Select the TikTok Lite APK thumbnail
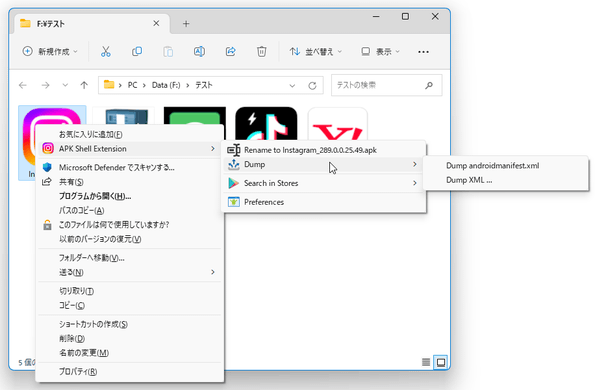 pyautogui.click(x=266, y=124)
